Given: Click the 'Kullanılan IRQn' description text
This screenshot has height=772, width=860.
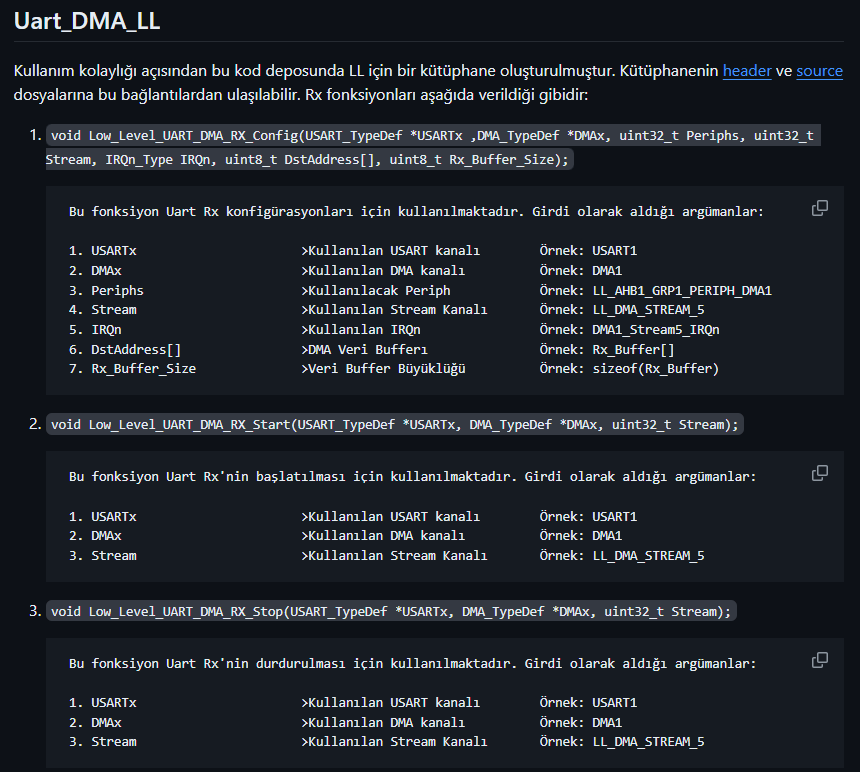Looking at the screenshot, I should (x=364, y=330).
